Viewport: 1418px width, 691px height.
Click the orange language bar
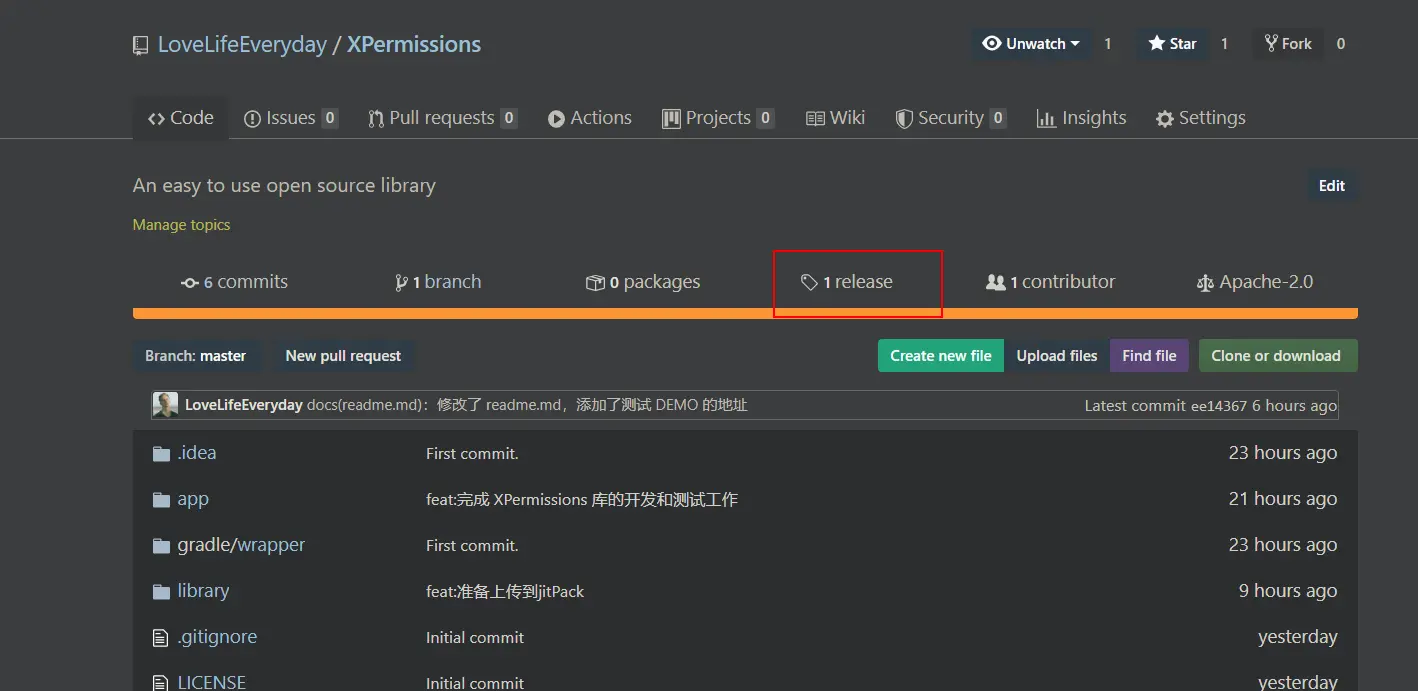click(745, 314)
